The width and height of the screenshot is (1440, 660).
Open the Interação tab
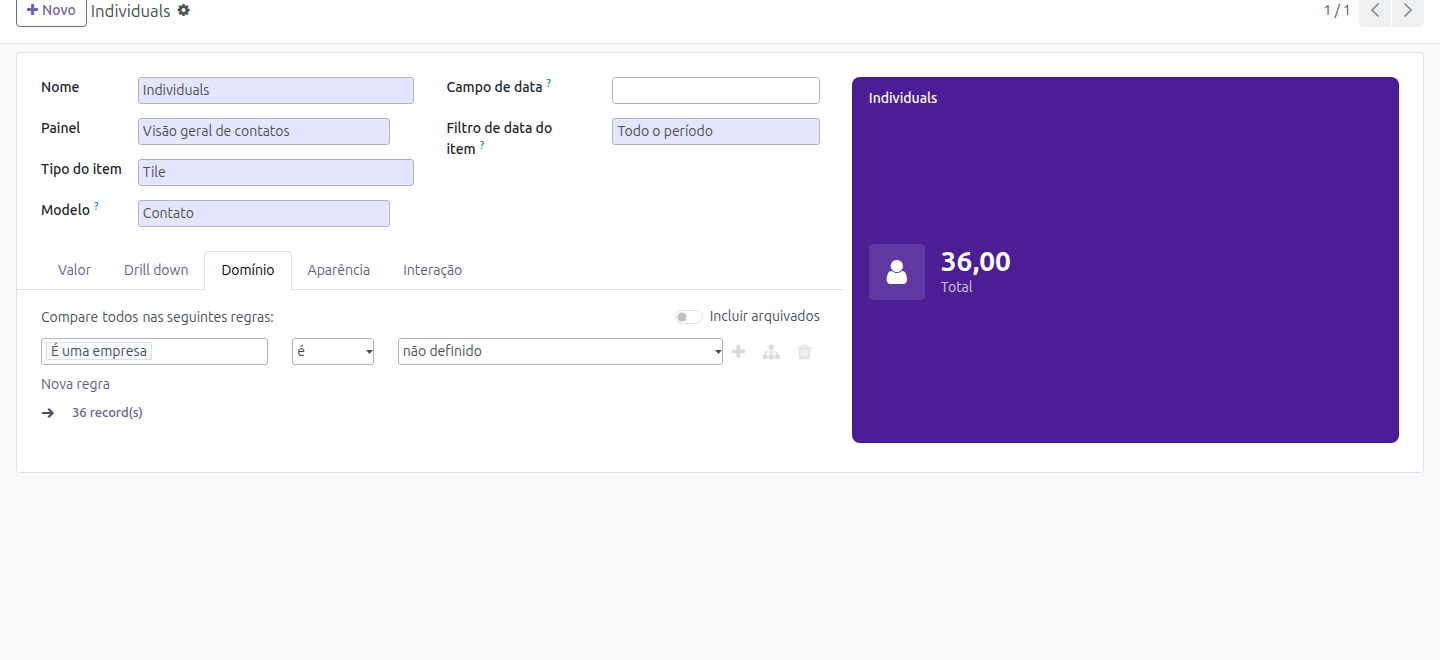[432, 270]
